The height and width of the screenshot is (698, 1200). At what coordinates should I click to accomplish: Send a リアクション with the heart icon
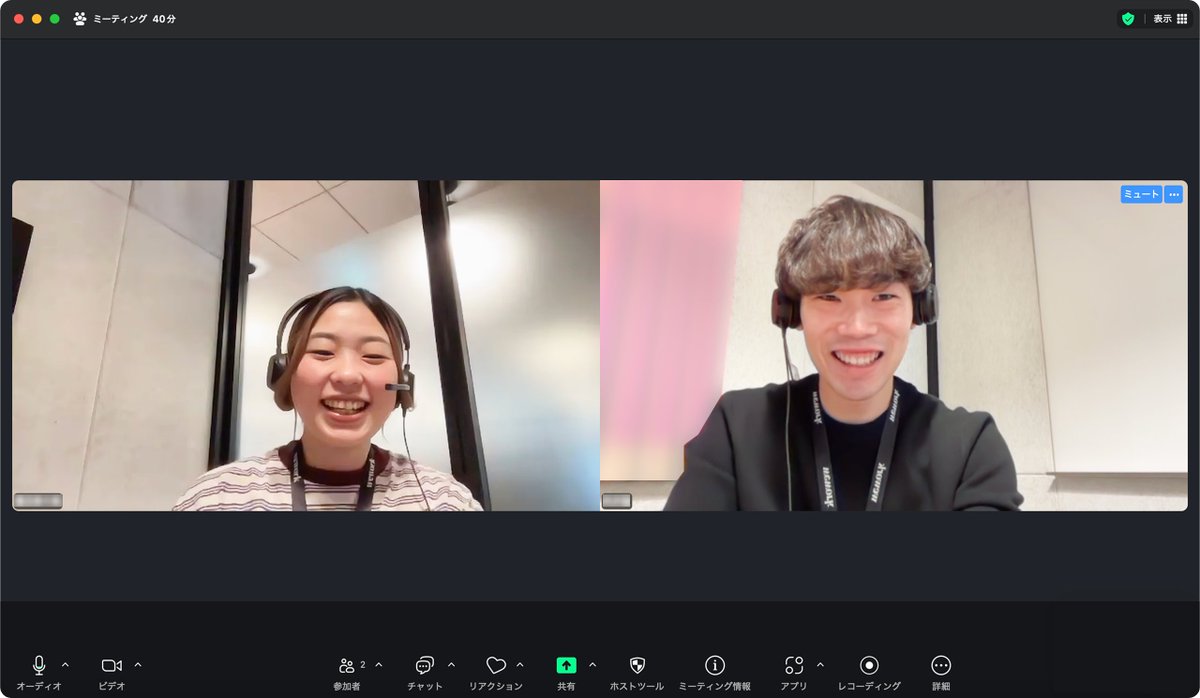tap(498, 665)
